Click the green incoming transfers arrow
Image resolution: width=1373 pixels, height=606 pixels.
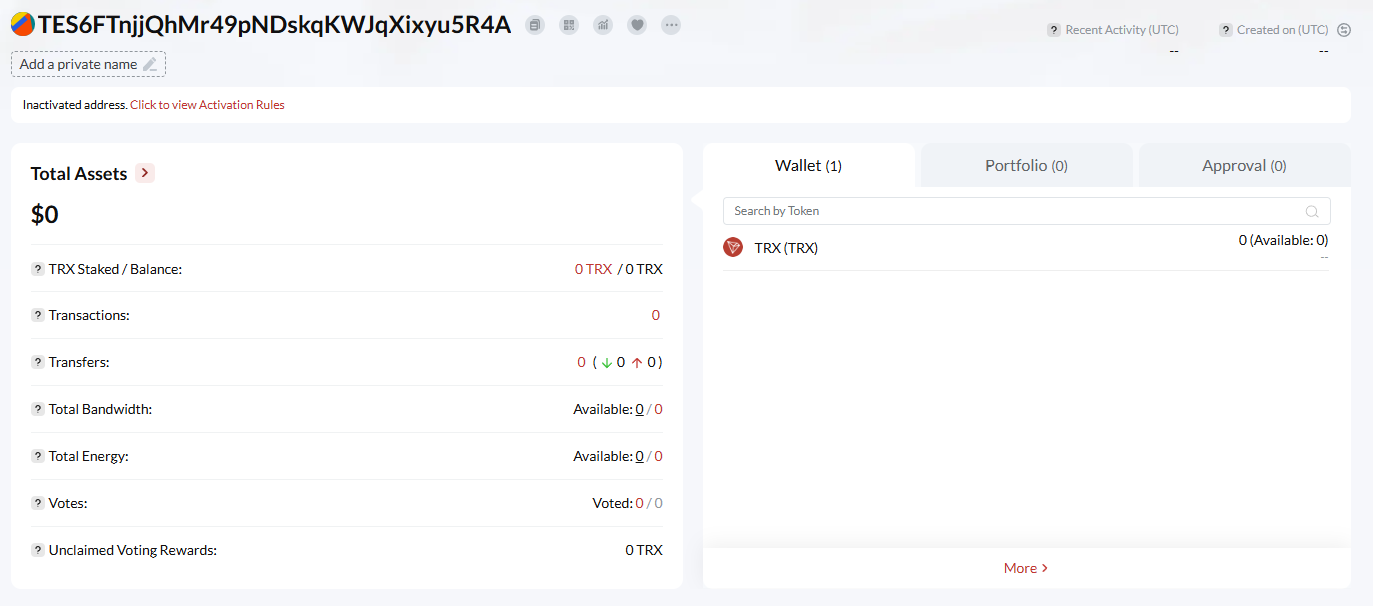click(x=606, y=362)
